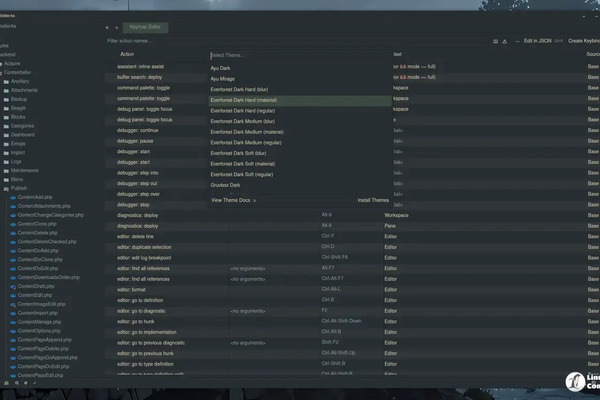Open the View Theme Docs link
Image resolution: width=600 pixels, height=400 pixels.
tap(232, 200)
